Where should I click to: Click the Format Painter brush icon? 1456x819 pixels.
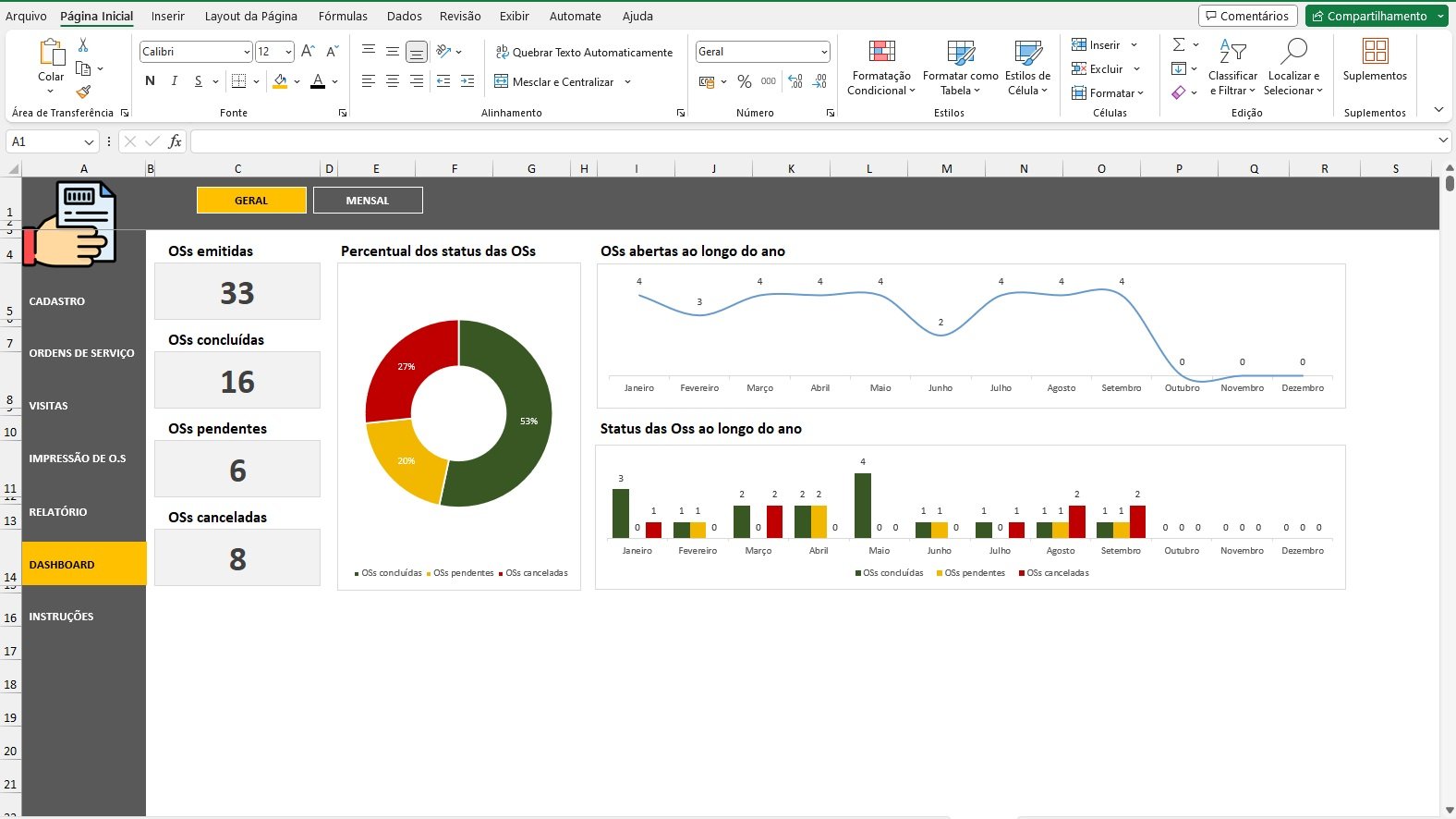click(x=83, y=92)
